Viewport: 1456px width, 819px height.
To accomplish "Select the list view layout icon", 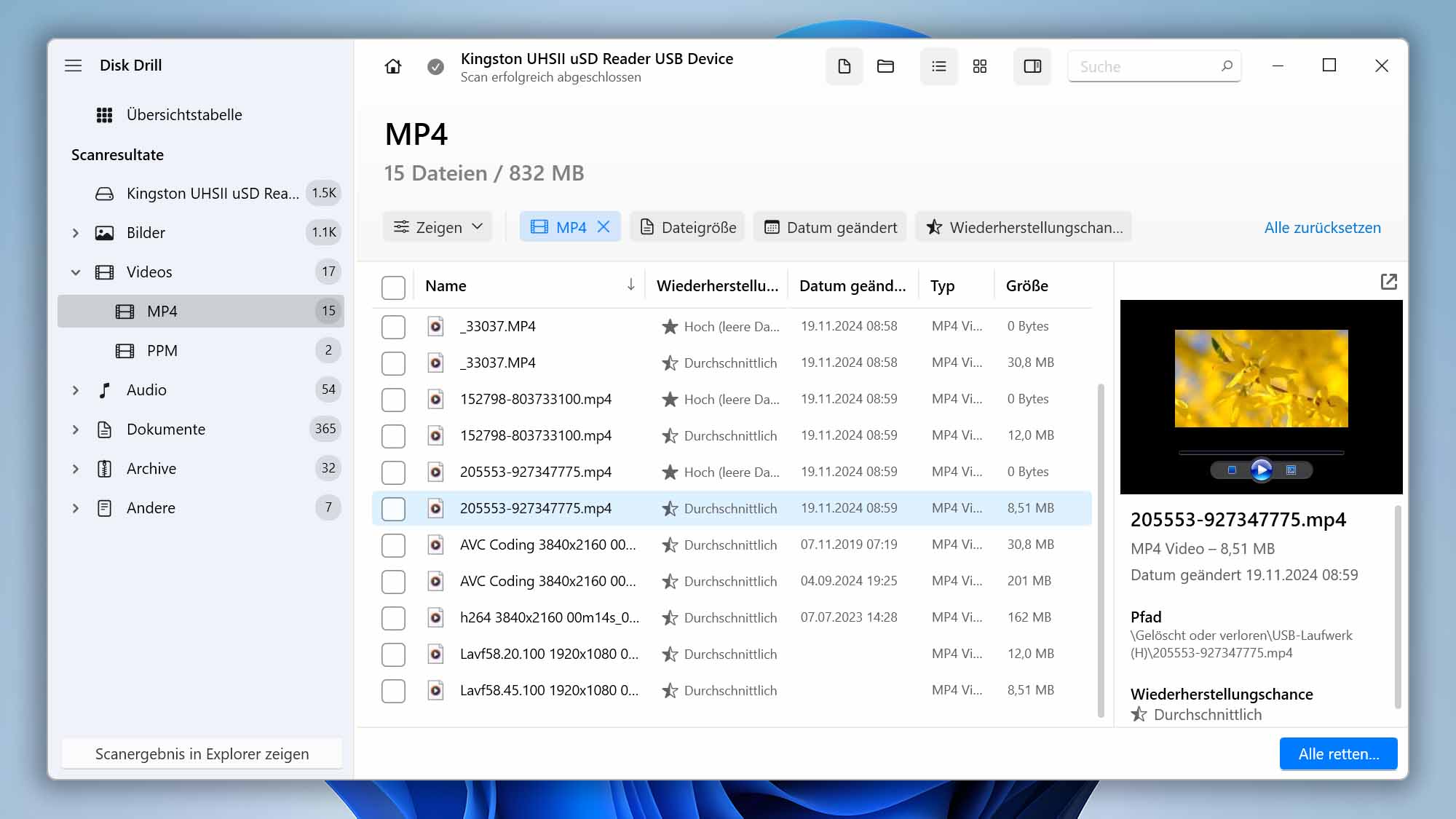I will [939, 66].
